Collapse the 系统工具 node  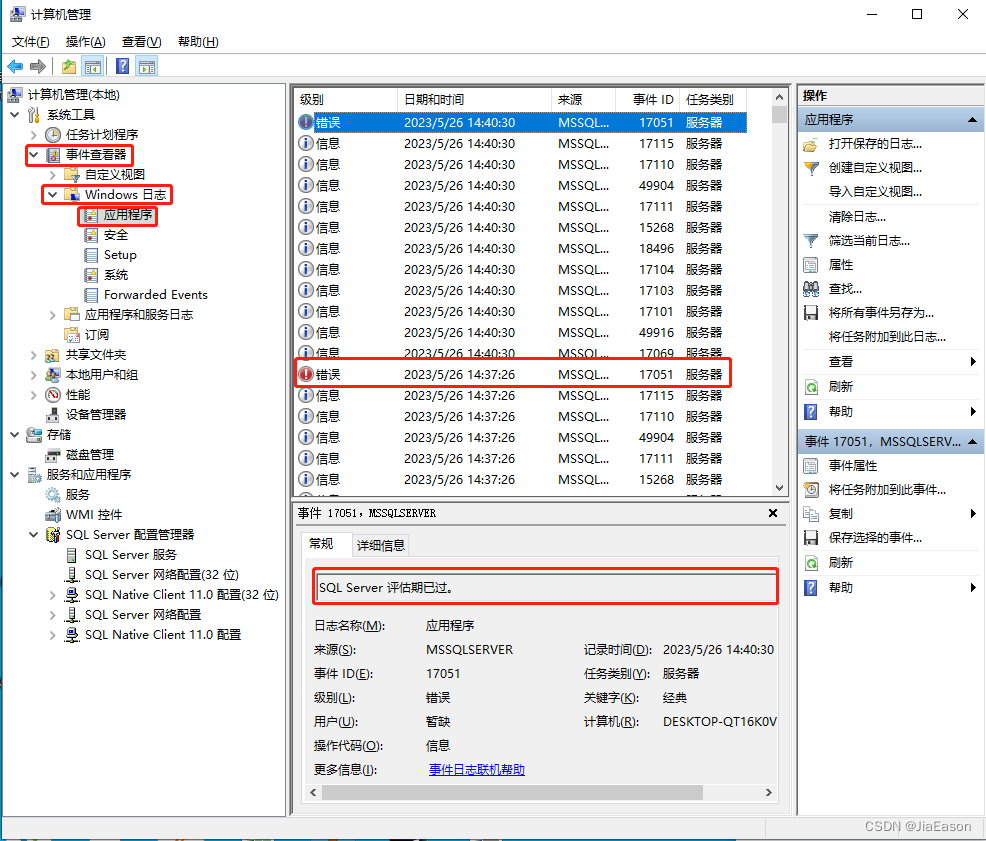[x=15, y=114]
